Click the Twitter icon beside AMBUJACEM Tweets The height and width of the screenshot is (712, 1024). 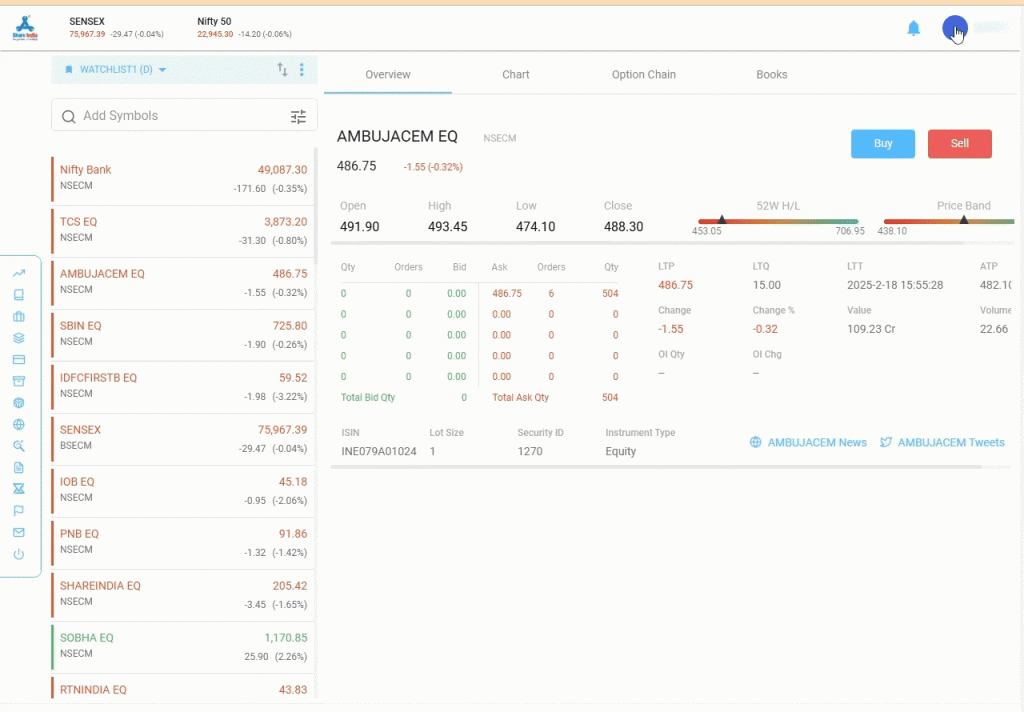click(886, 442)
